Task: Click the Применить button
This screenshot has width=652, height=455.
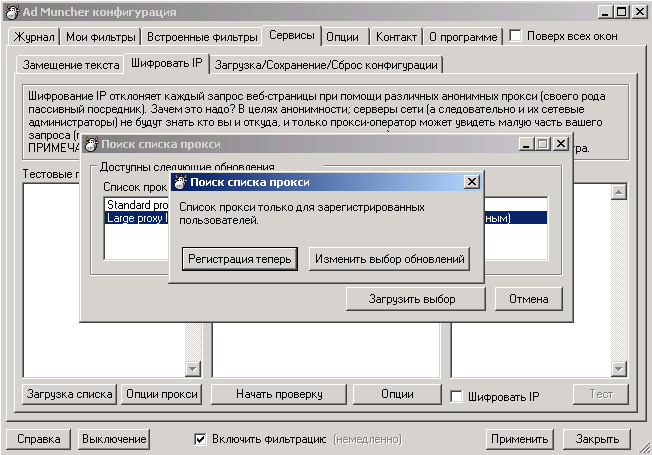Action: [x=519, y=439]
